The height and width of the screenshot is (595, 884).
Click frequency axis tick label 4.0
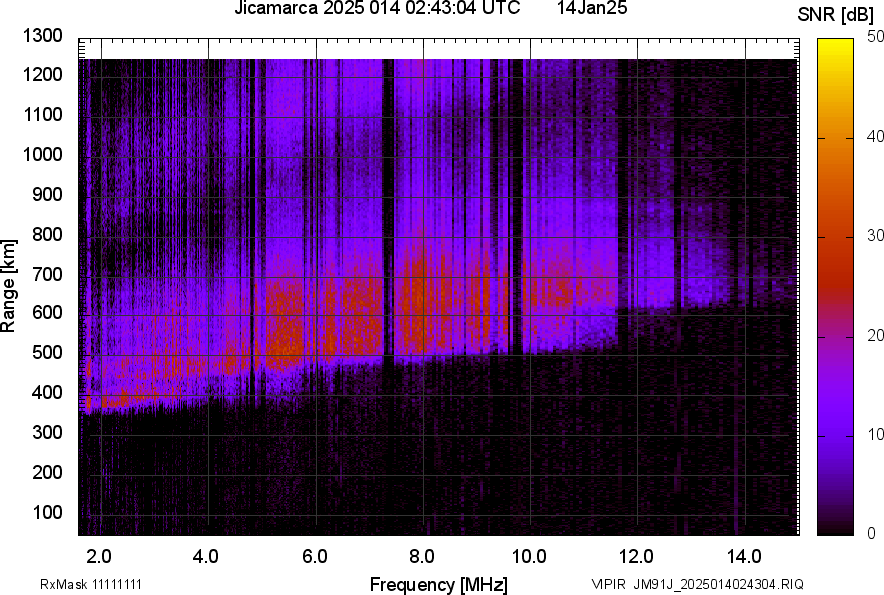click(x=205, y=557)
